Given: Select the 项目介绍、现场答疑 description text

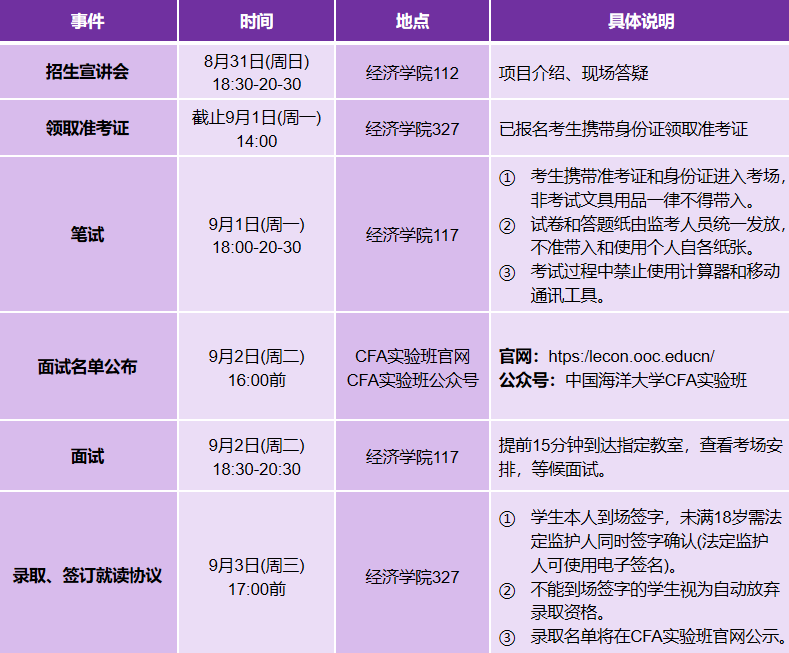Looking at the screenshot, I should point(566,73).
